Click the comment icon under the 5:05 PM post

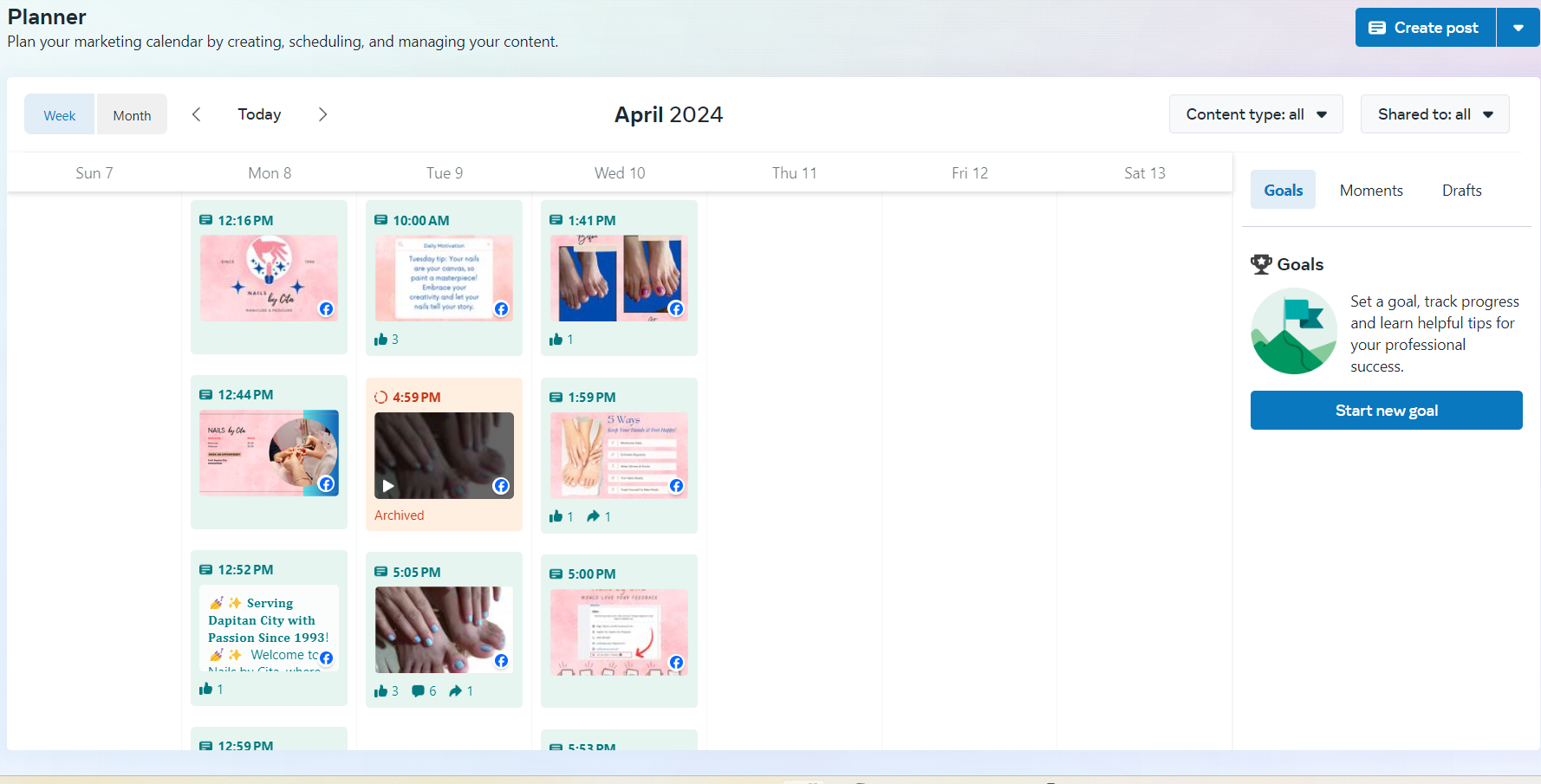[419, 690]
